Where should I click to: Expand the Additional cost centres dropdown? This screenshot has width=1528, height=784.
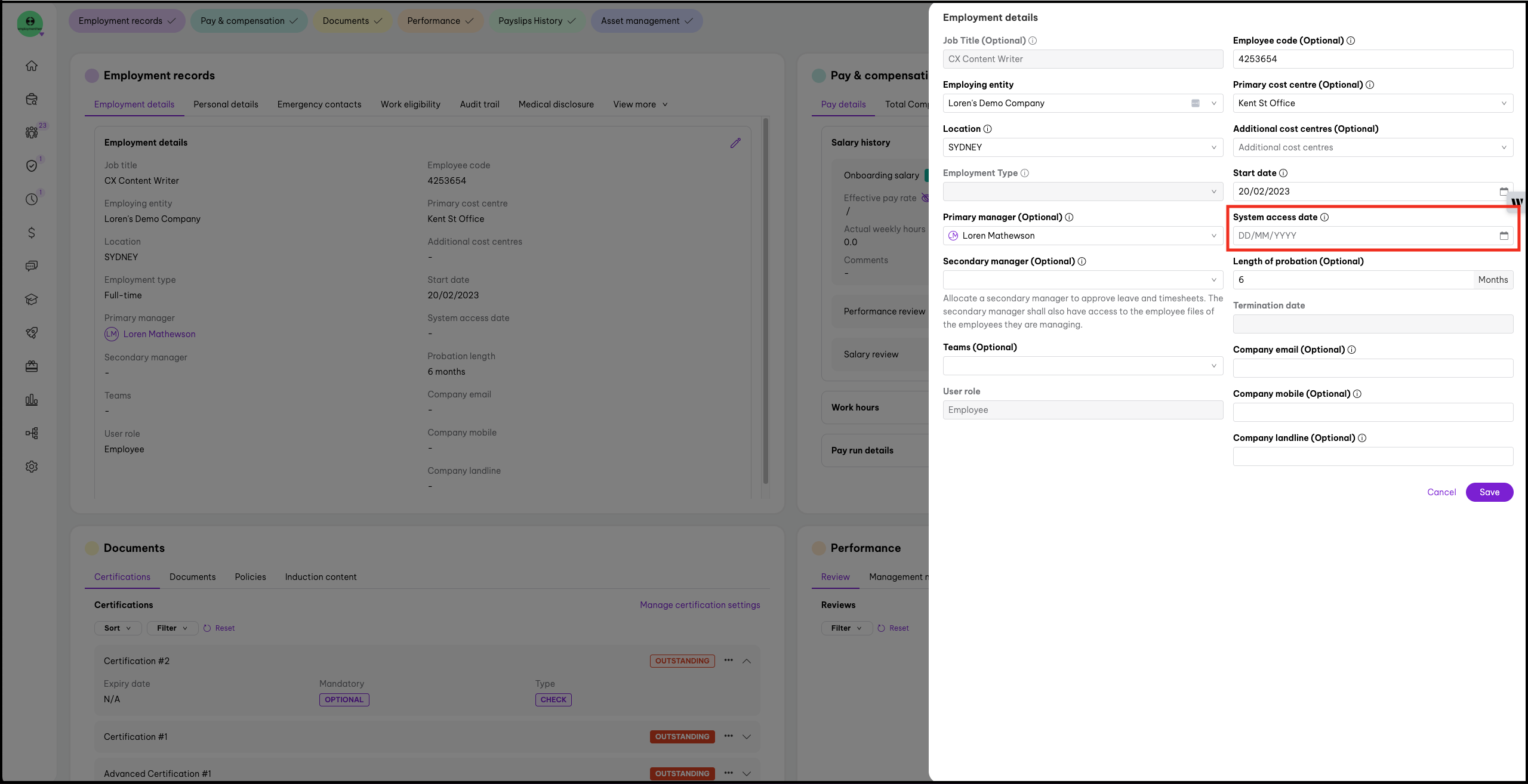coord(1372,147)
